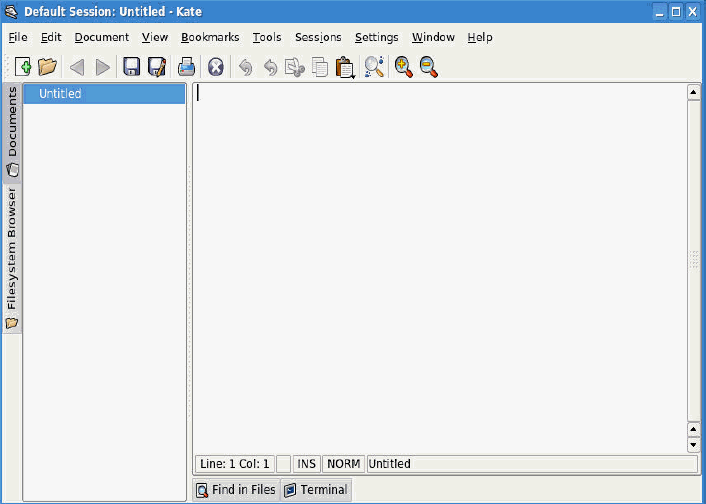Open the View menu
This screenshot has height=504, width=706.
[x=155, y=37]
